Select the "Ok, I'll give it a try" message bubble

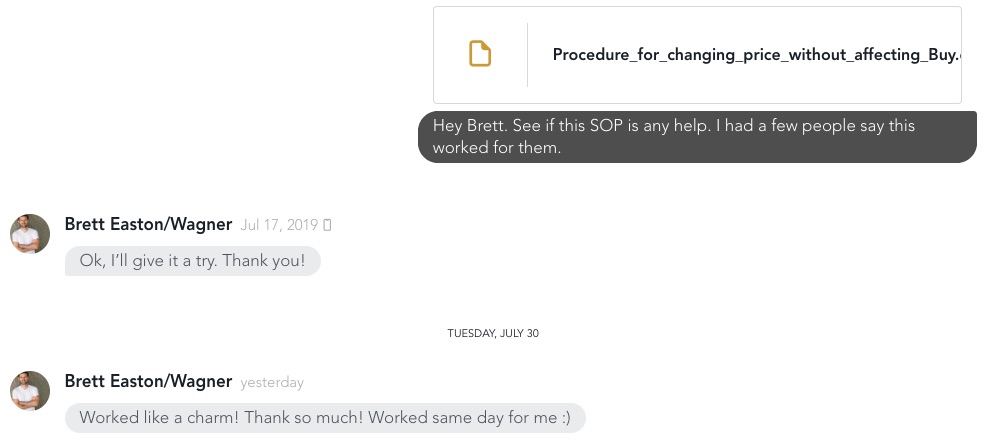click(193, 261)
